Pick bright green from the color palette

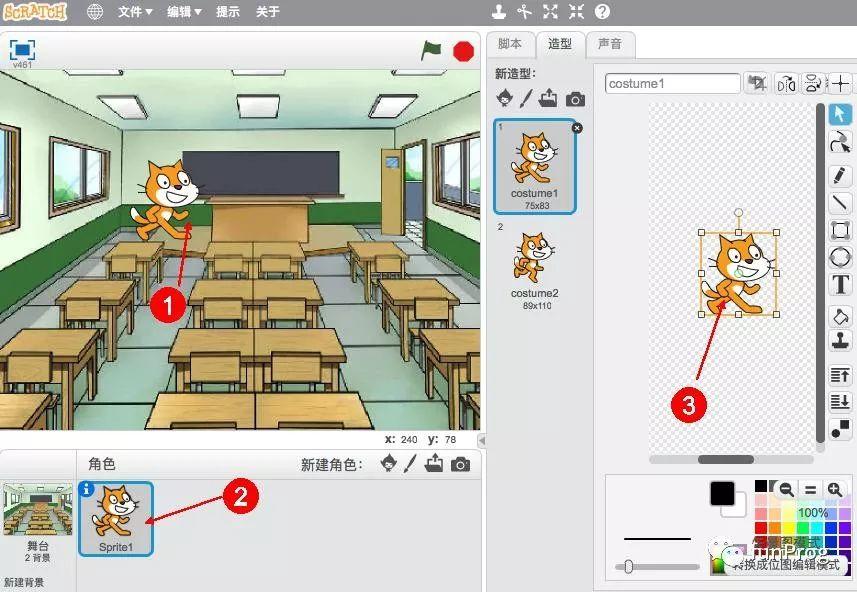coord(803,527)
